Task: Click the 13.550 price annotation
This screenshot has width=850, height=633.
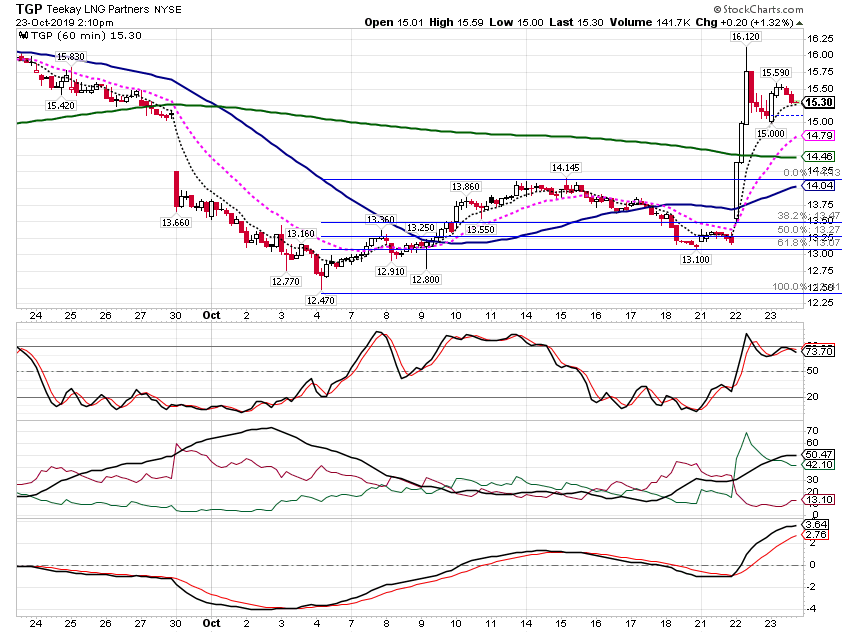Action: [x=480, y=229]
